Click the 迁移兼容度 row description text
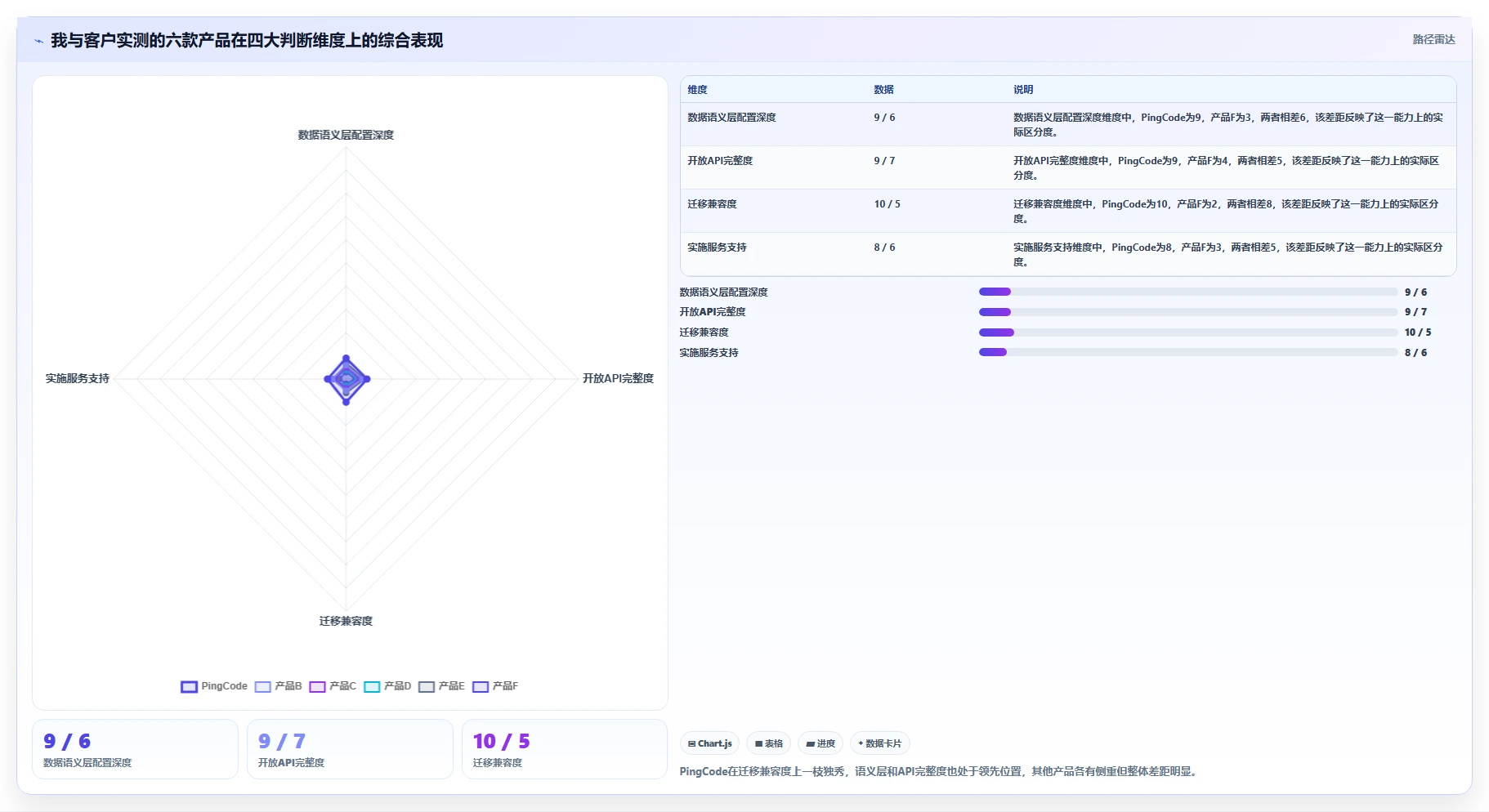 (x=1227, y=211)
